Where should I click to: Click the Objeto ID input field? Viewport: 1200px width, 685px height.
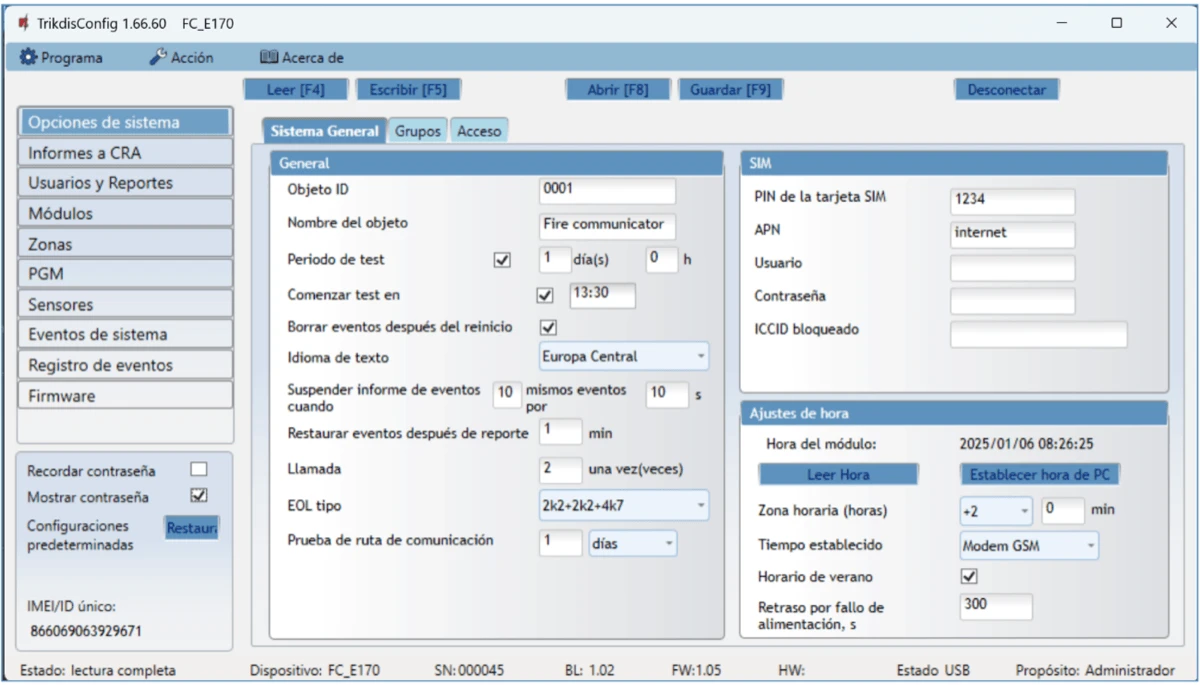click(x=607, y=190)
